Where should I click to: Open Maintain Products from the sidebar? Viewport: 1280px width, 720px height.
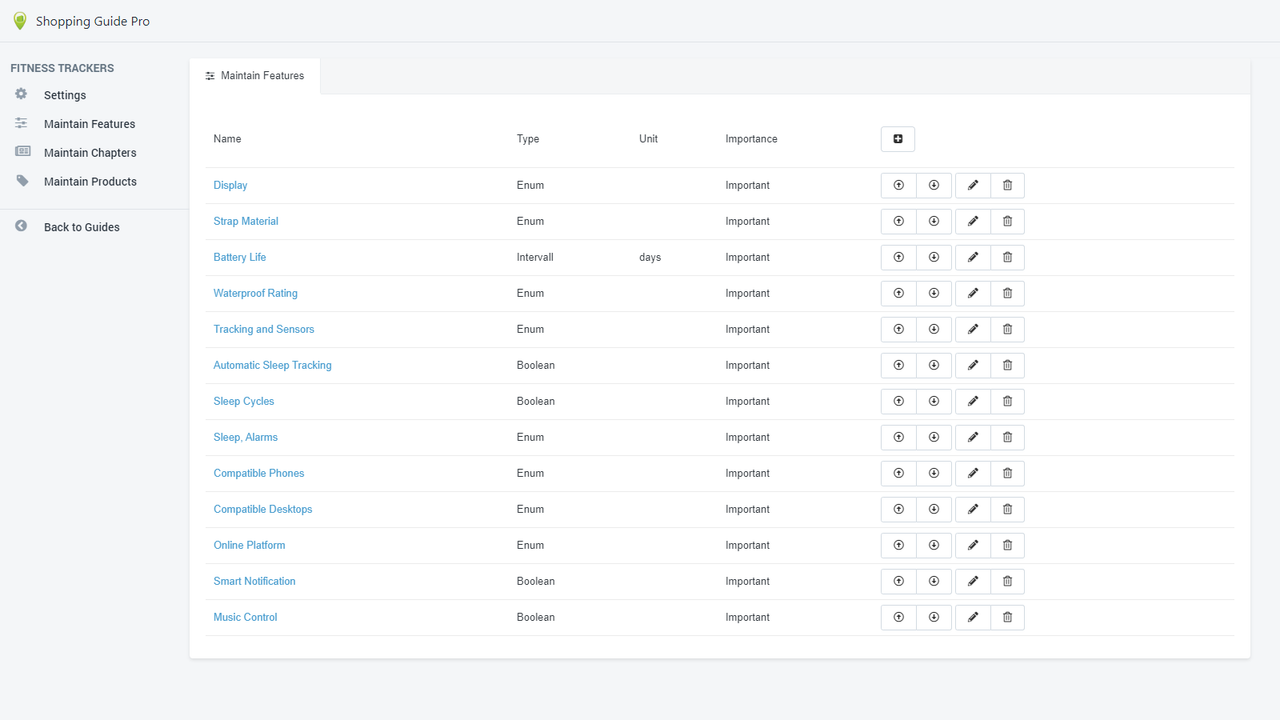click(90, 181)
